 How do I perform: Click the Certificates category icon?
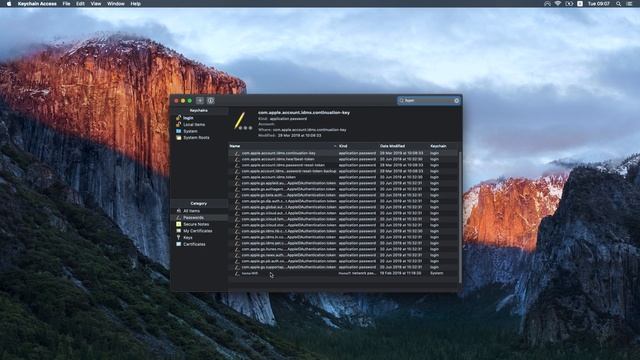pyautogui.click(x=178, y=244)
